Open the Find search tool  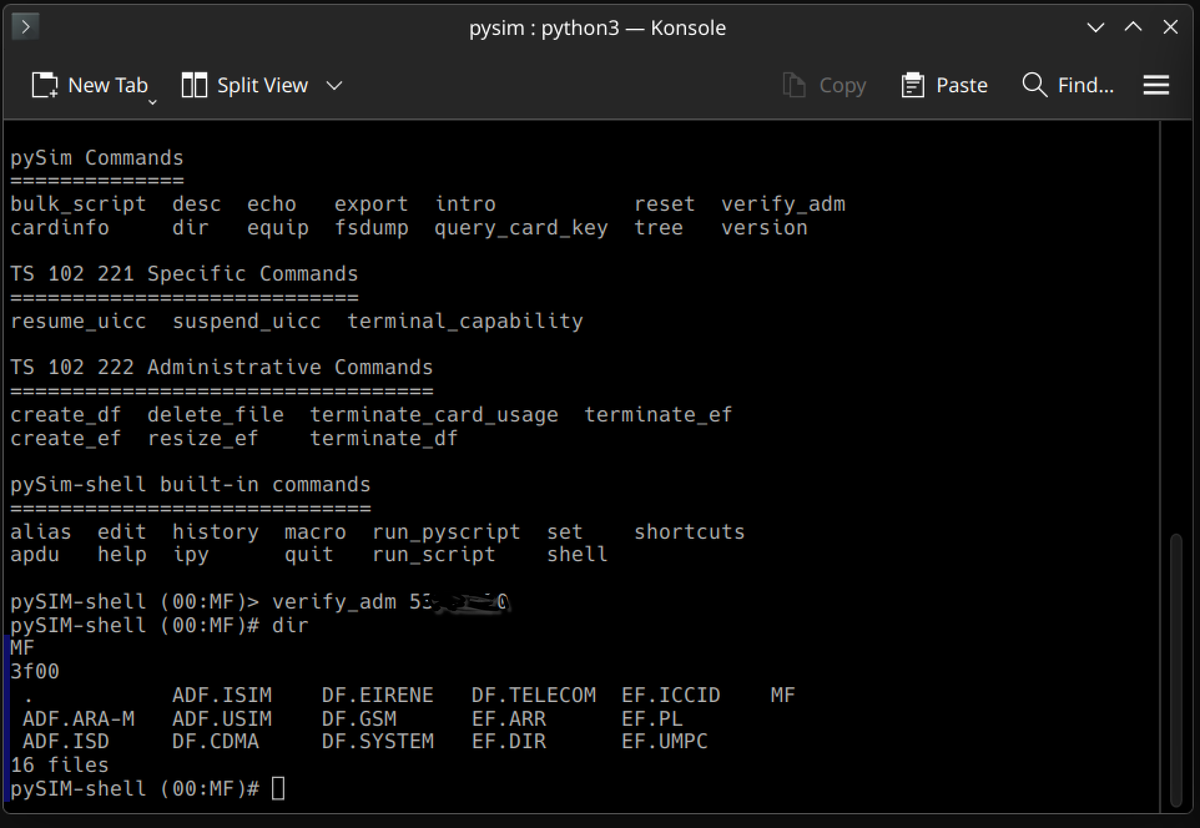click(1068, 86)
